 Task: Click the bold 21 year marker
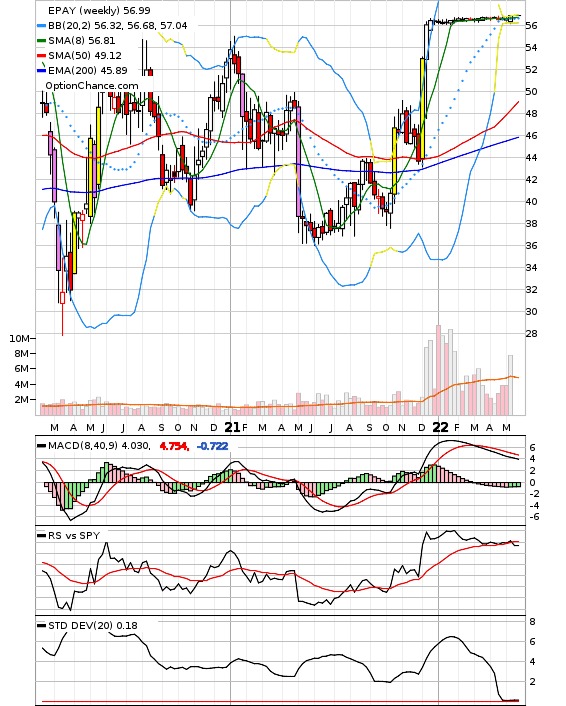(232, 427)
